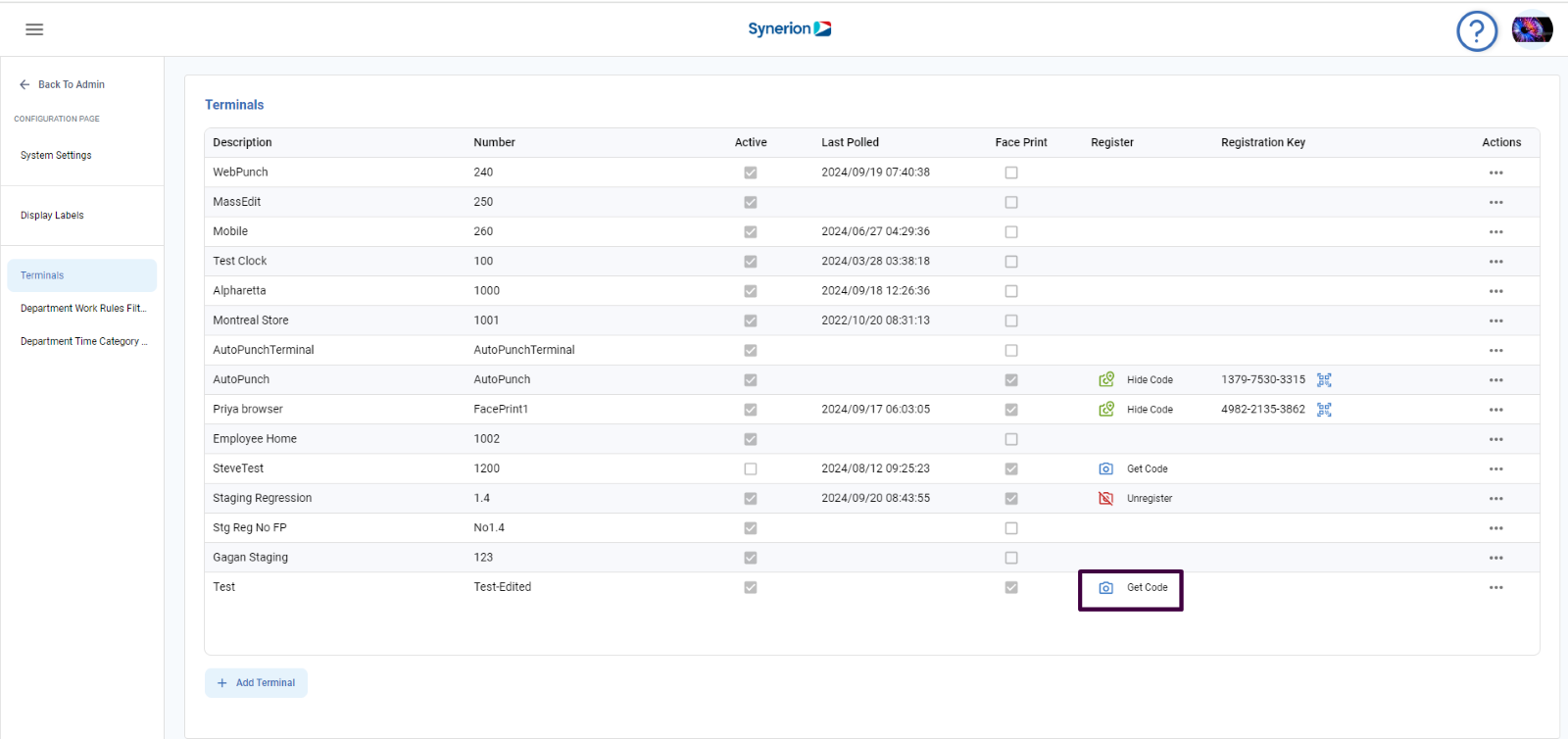Screen dimensions: 1568x739
Task: Click Unregister for Staging Regression
Action: click(1150, 498)
